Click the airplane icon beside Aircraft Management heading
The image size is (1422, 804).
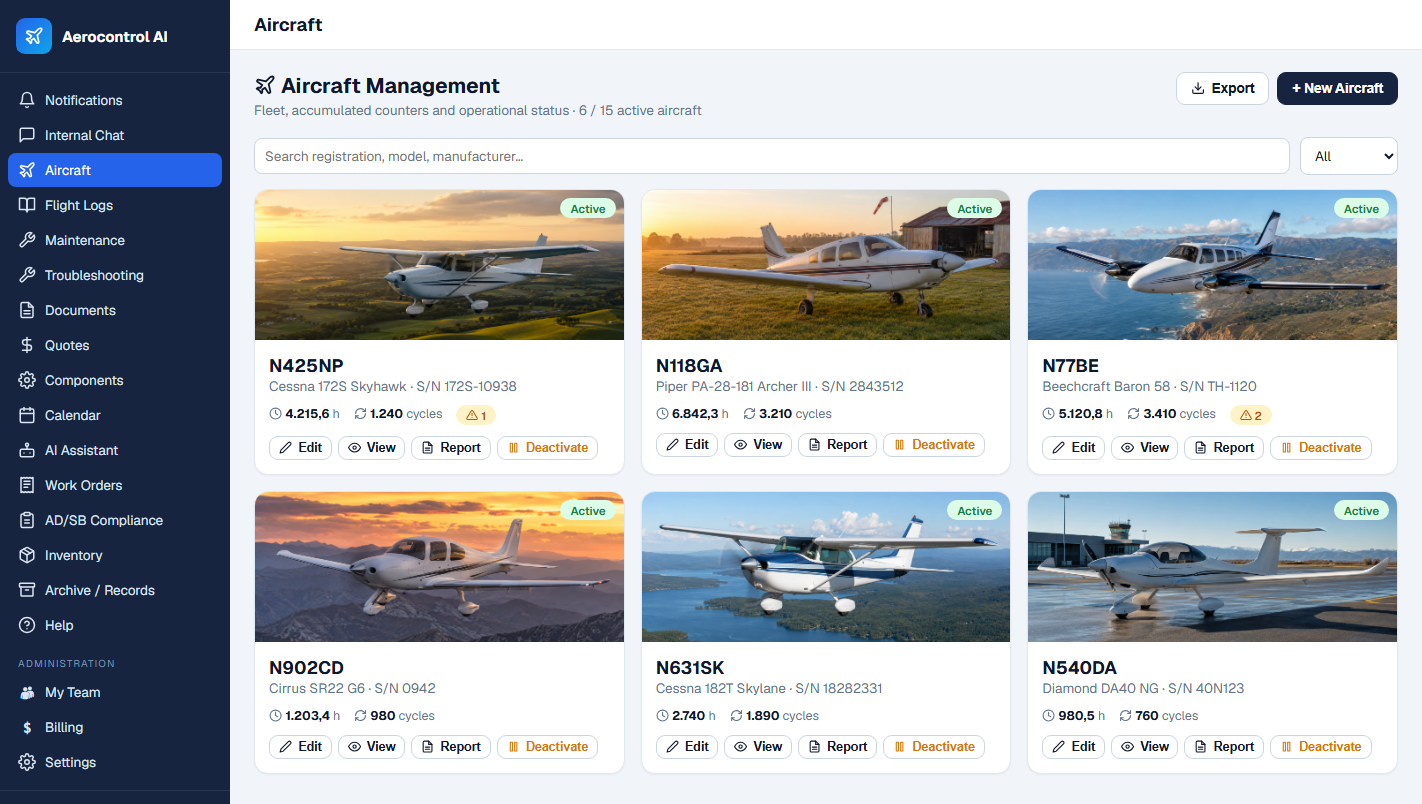[264, 86]
